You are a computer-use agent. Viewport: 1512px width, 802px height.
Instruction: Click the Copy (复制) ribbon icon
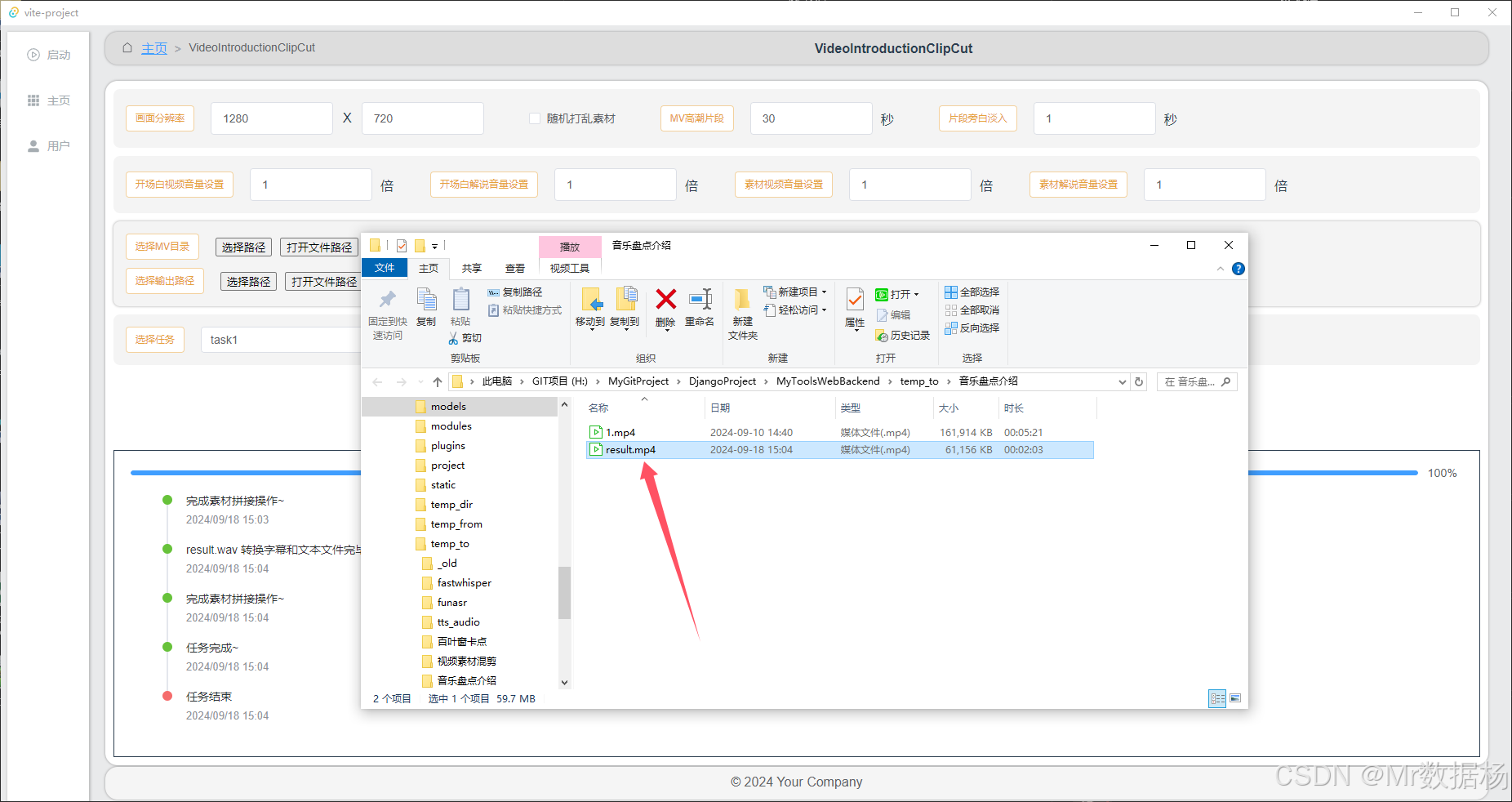(426, 300)
